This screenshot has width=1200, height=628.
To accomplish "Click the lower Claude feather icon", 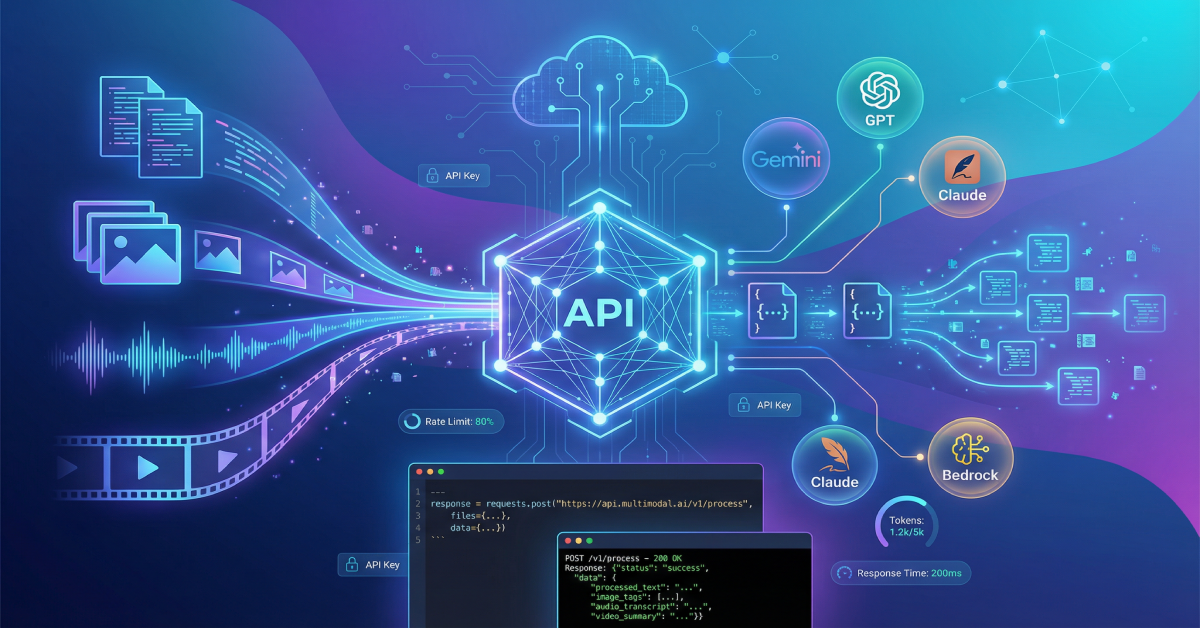I will (835, 465).
